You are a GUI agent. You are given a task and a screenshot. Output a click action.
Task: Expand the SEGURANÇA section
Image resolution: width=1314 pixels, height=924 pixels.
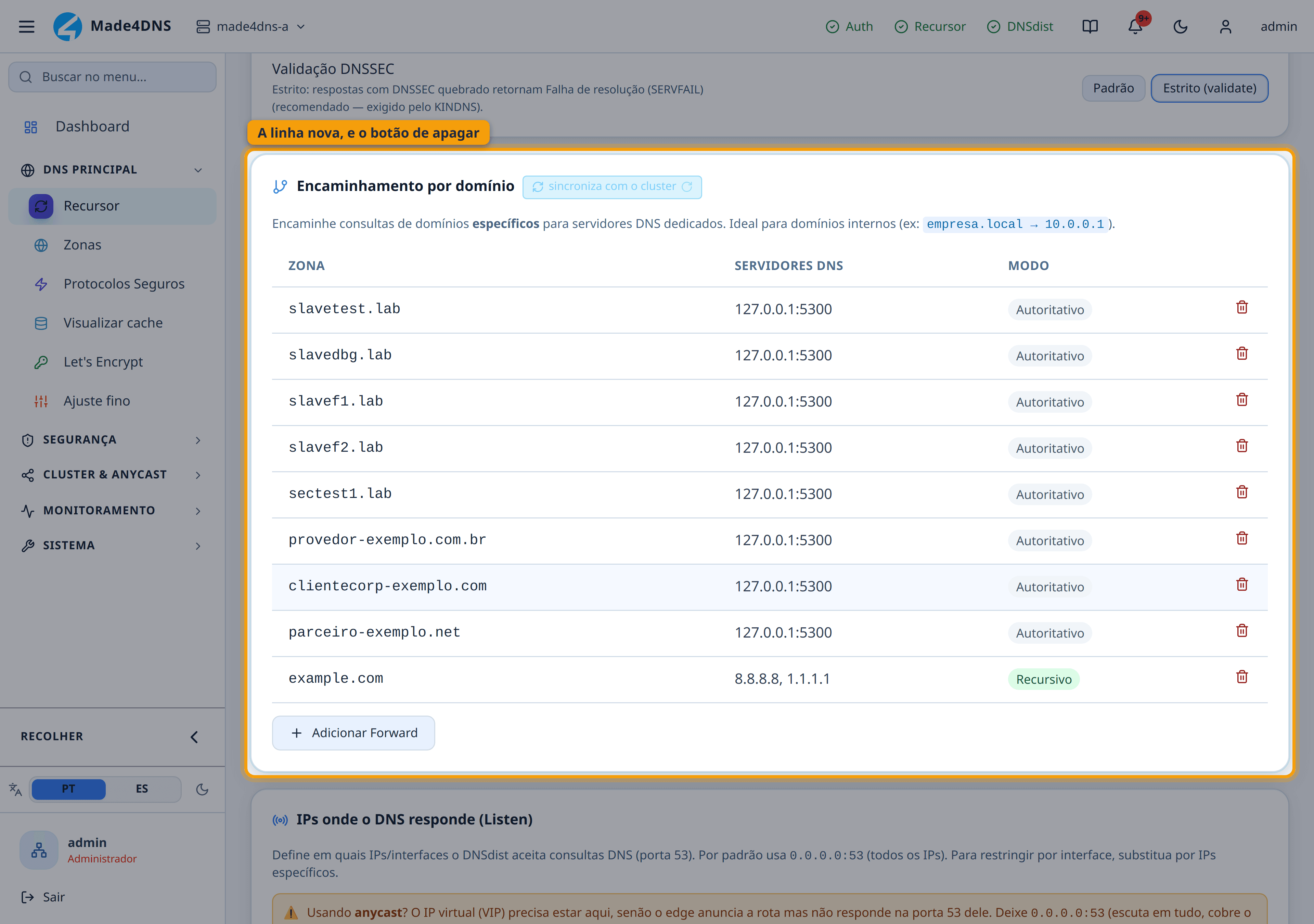click(x=112, y=440)
